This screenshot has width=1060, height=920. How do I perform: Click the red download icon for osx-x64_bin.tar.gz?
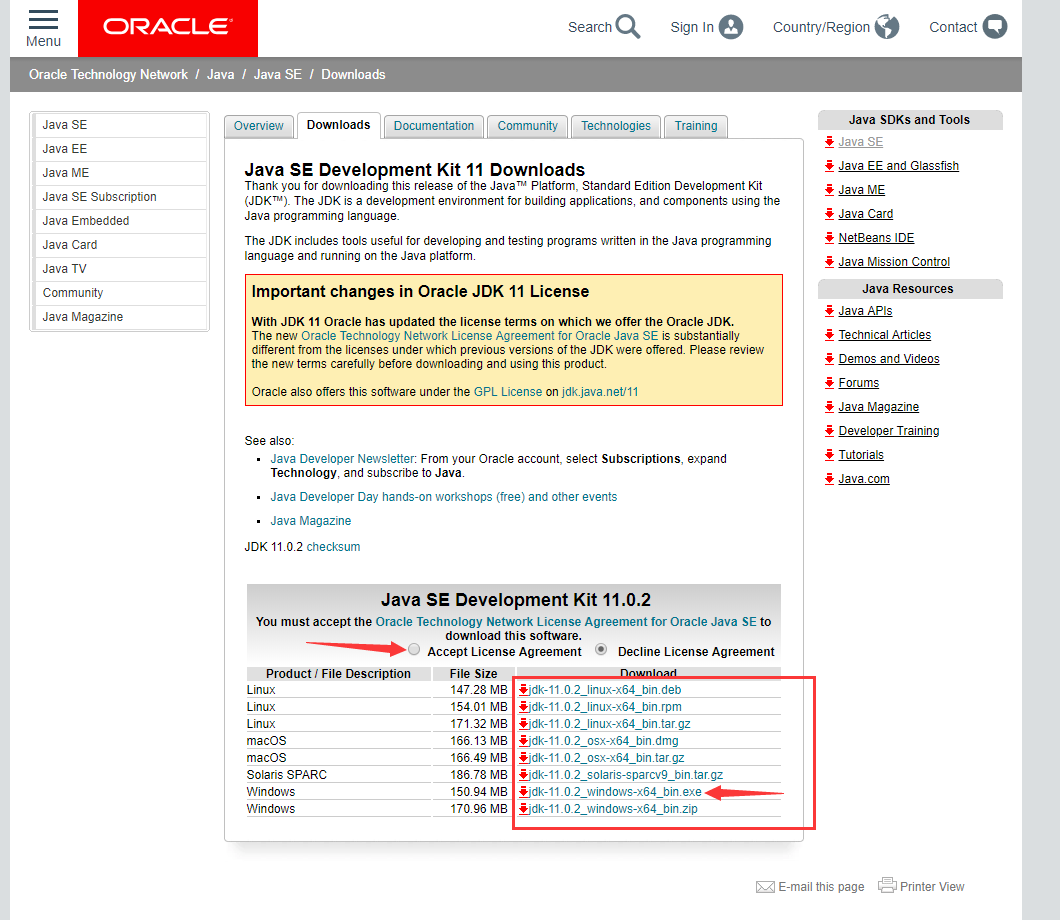point(524,758)
